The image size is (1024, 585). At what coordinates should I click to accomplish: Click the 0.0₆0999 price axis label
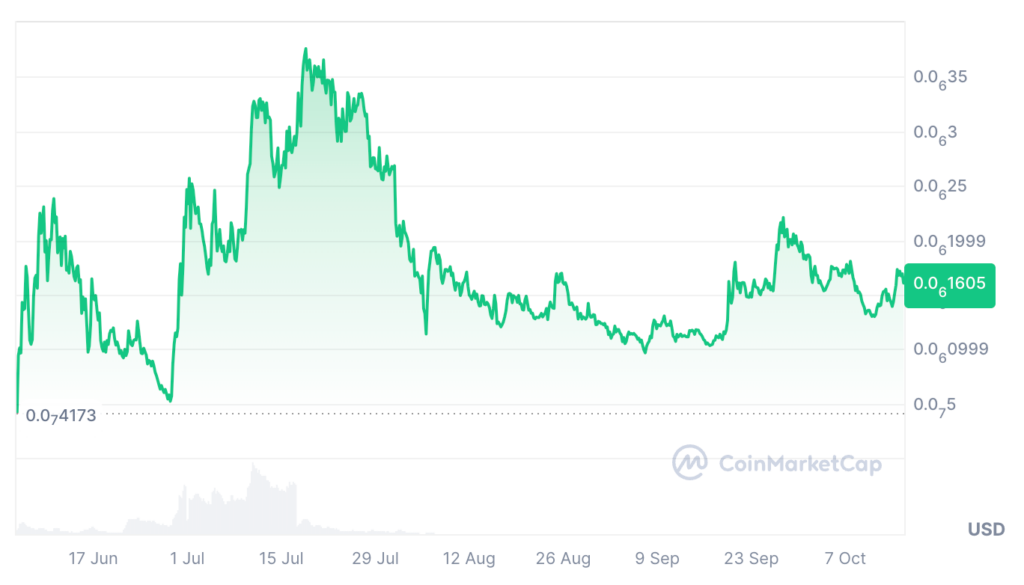point(950,350)
